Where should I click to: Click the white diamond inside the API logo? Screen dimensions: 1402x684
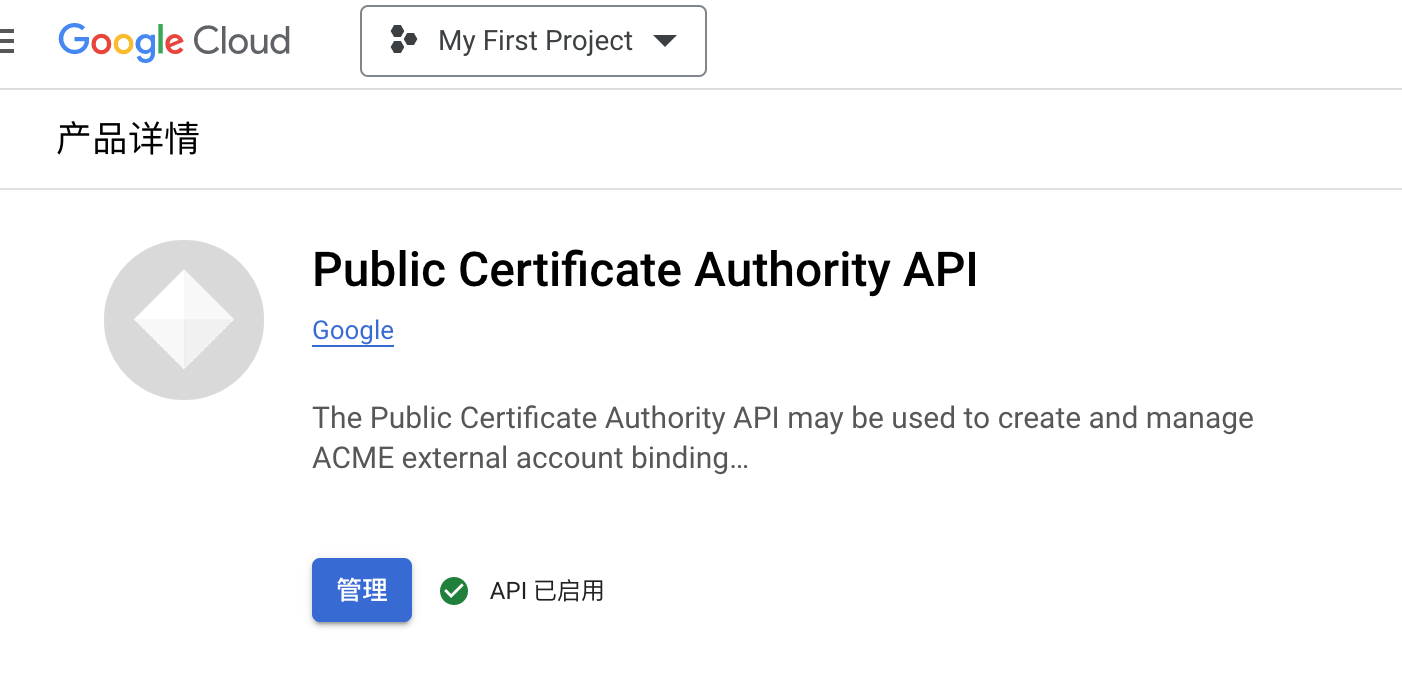click(x=184, y=320)
